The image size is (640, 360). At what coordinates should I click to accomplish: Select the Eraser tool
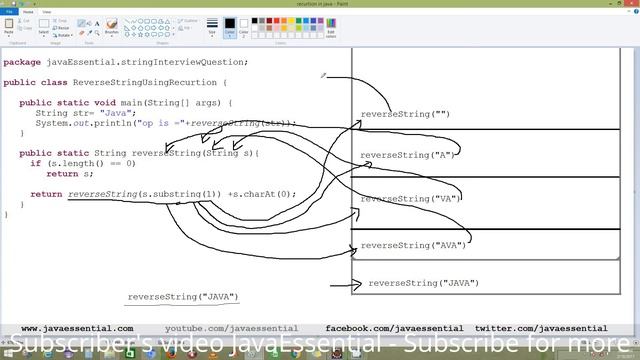(x=82, y=33)
